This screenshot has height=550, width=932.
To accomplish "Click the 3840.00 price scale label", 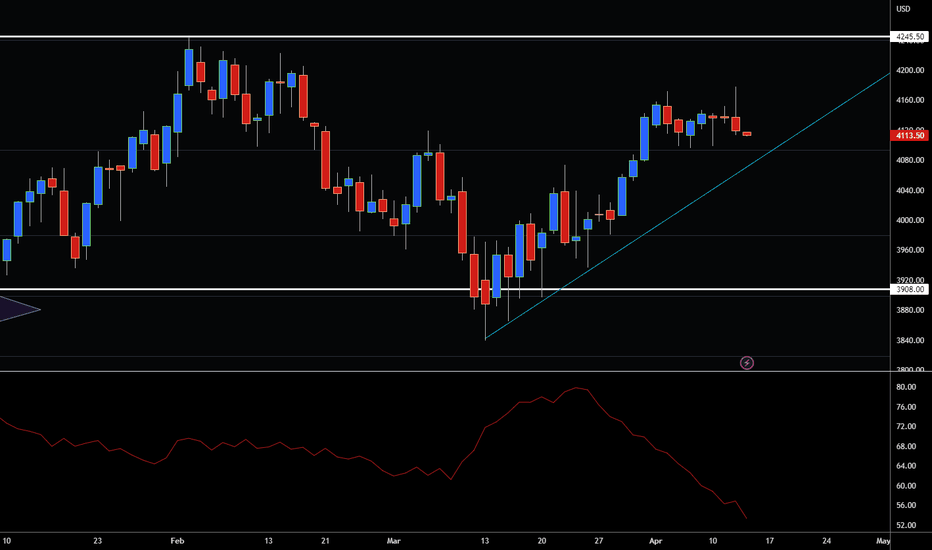I will click(910, 340).
